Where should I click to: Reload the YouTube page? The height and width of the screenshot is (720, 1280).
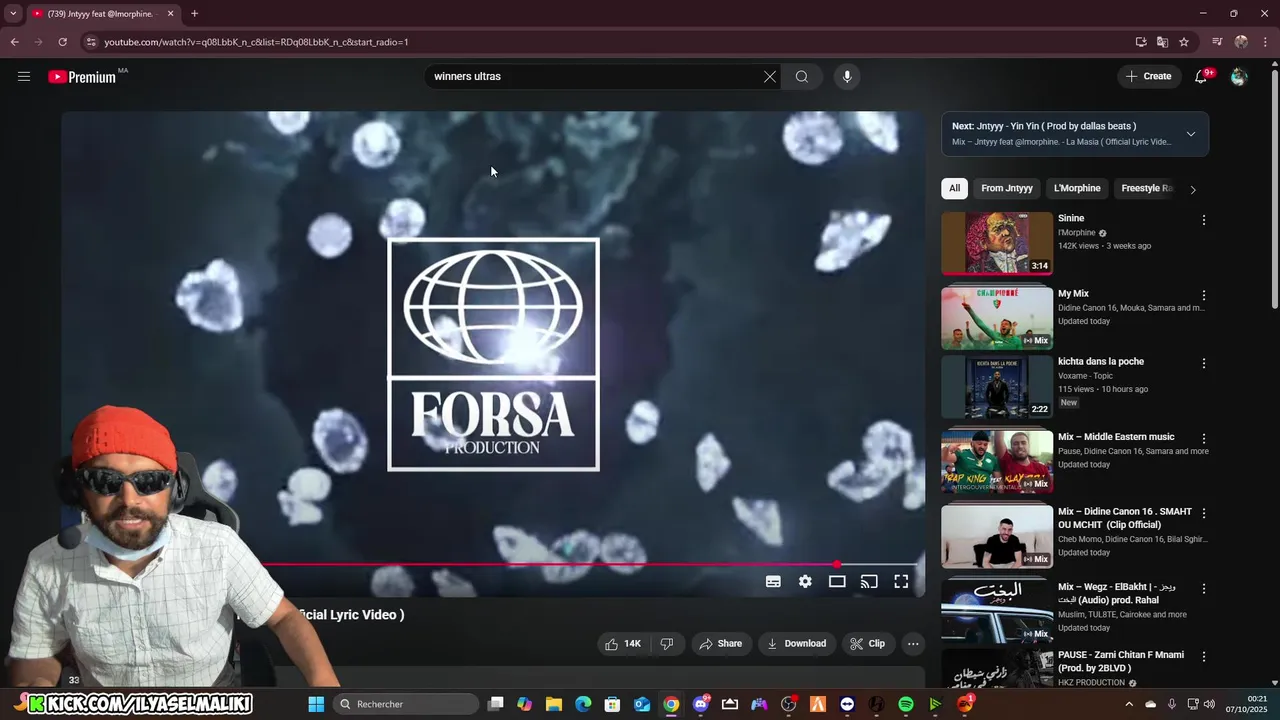62,42
